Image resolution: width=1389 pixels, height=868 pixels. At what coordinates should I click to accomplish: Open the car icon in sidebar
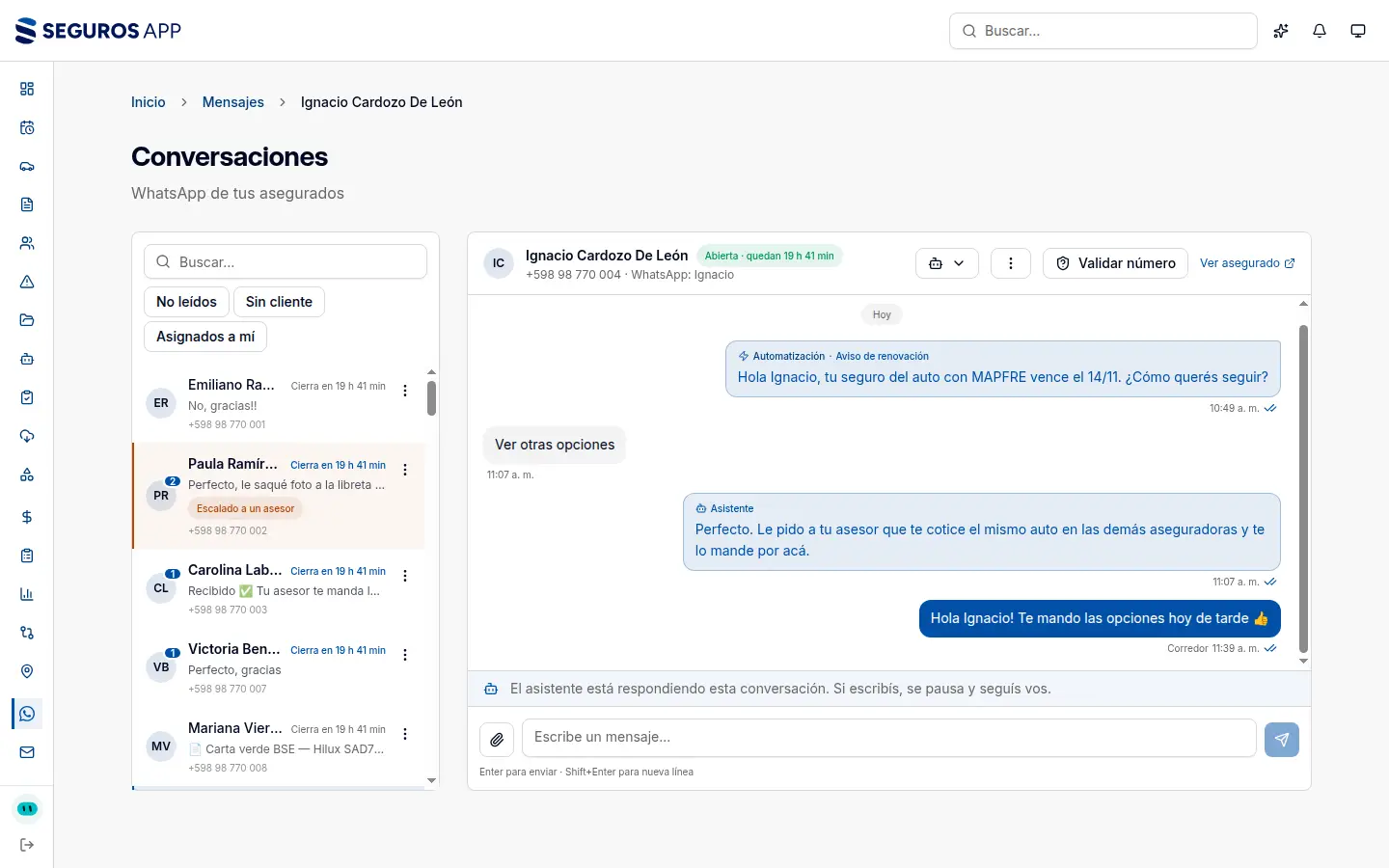pos(27,166)
